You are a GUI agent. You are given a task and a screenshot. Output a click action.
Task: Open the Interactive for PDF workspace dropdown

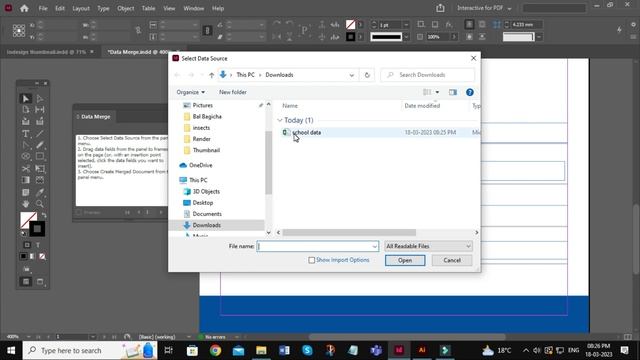484,8
